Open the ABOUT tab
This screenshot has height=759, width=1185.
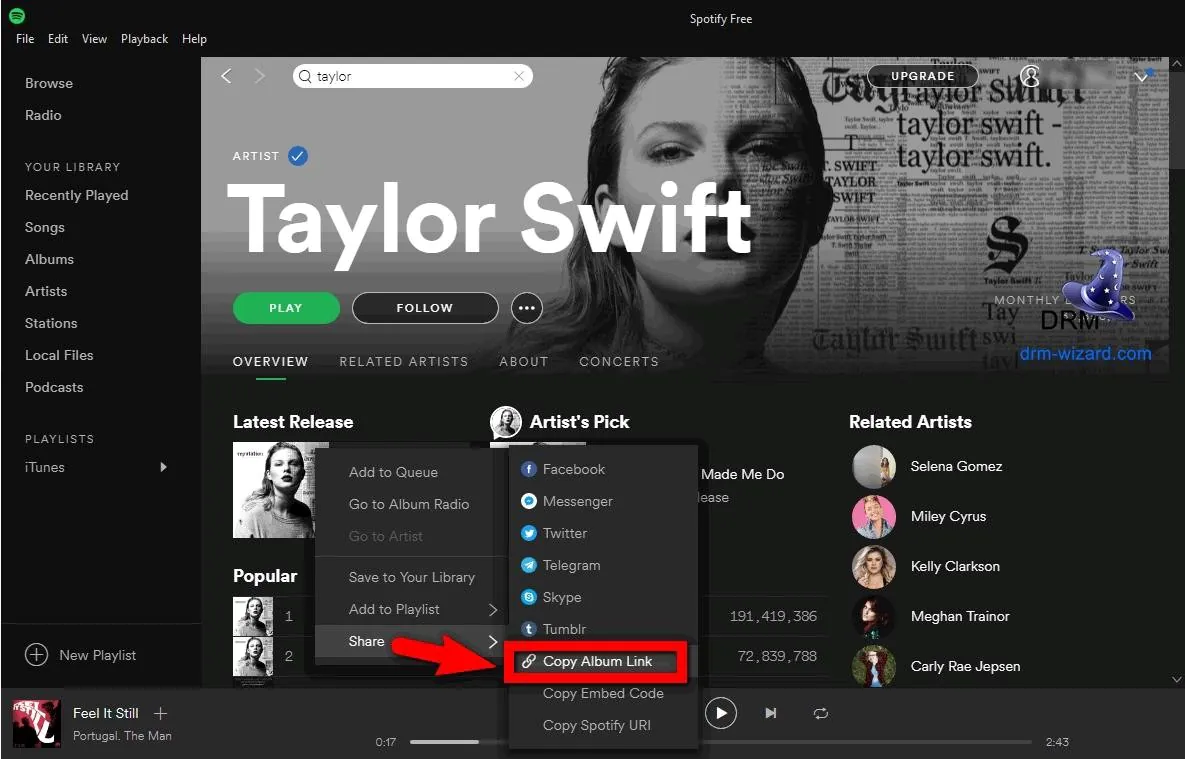(524, 361)
